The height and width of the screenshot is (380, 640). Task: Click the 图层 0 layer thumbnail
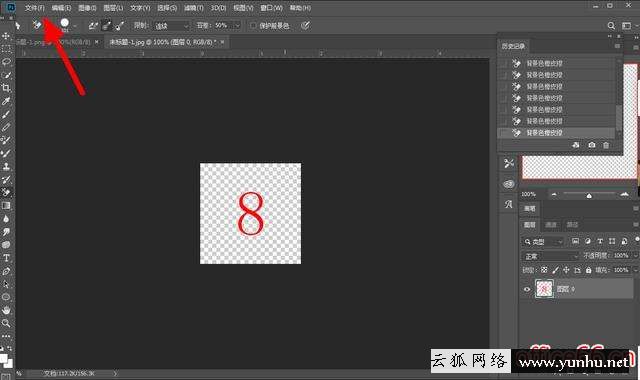click(544, 289)
